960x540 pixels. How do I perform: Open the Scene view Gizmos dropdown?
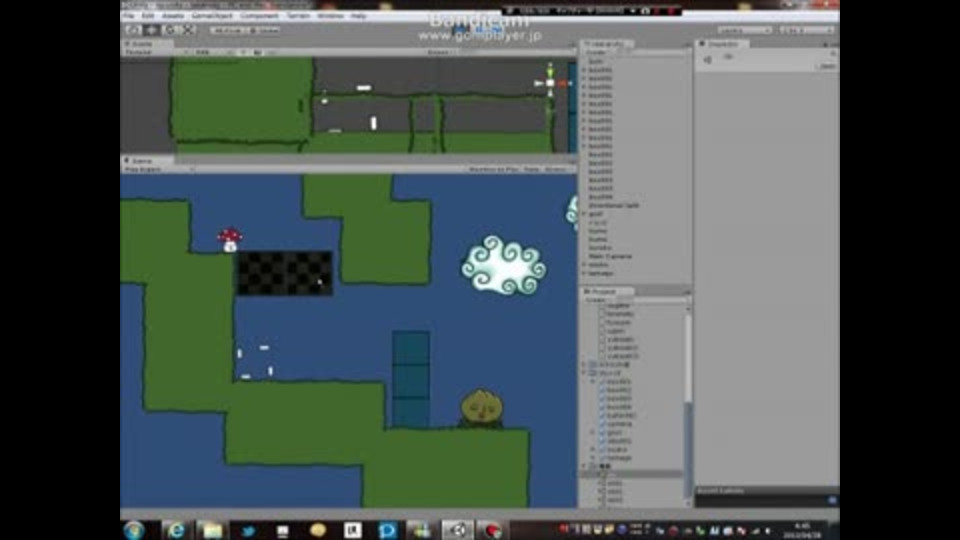440,53
